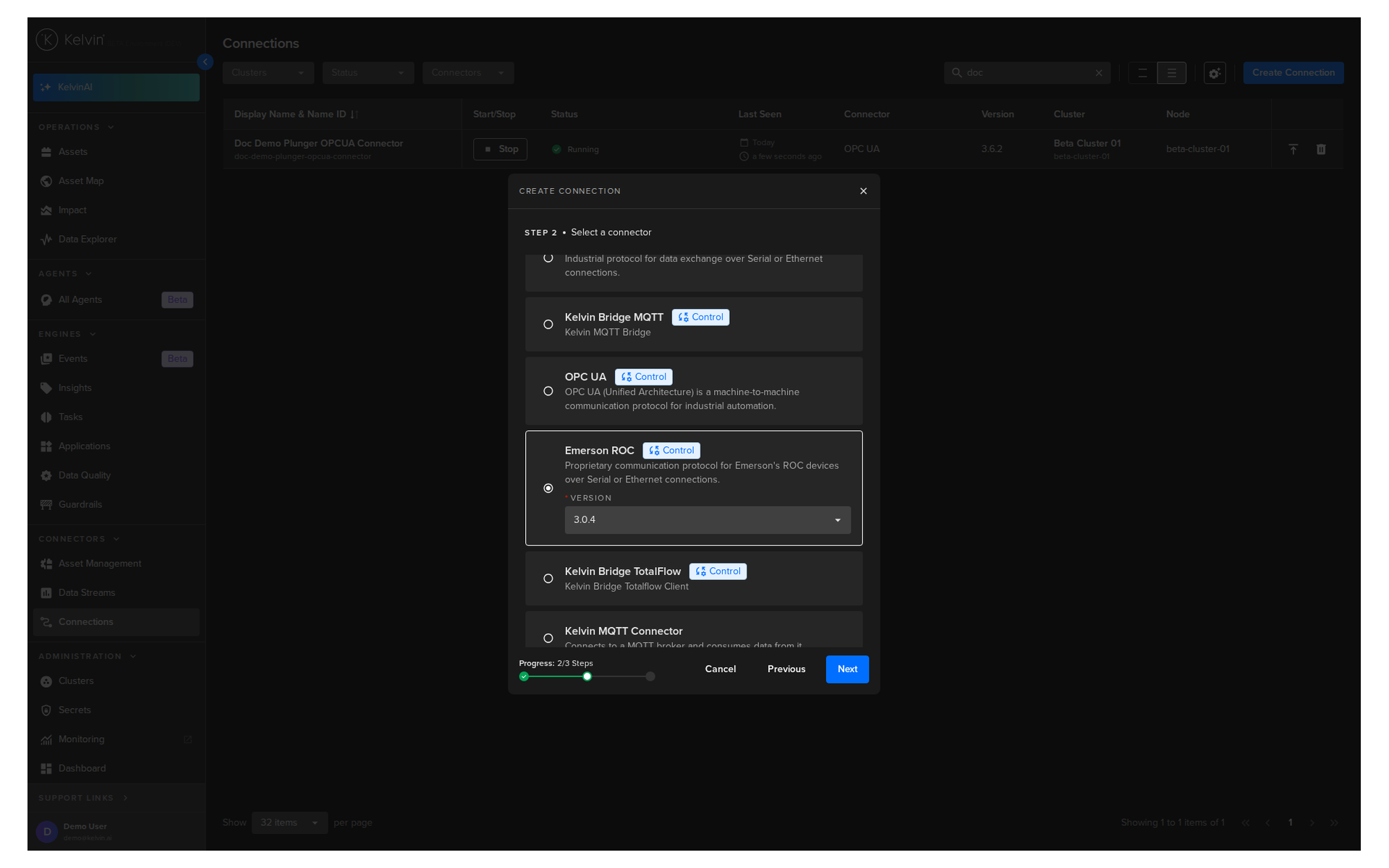Click the third step progress dot
Image resolution: width=1389 pixels, height=868 pixels.
650,676
